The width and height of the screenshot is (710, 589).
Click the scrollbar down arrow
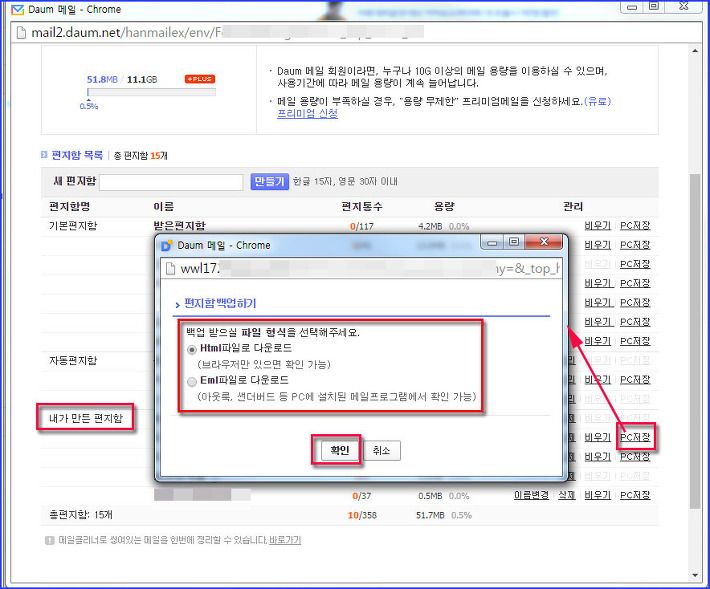695,575
